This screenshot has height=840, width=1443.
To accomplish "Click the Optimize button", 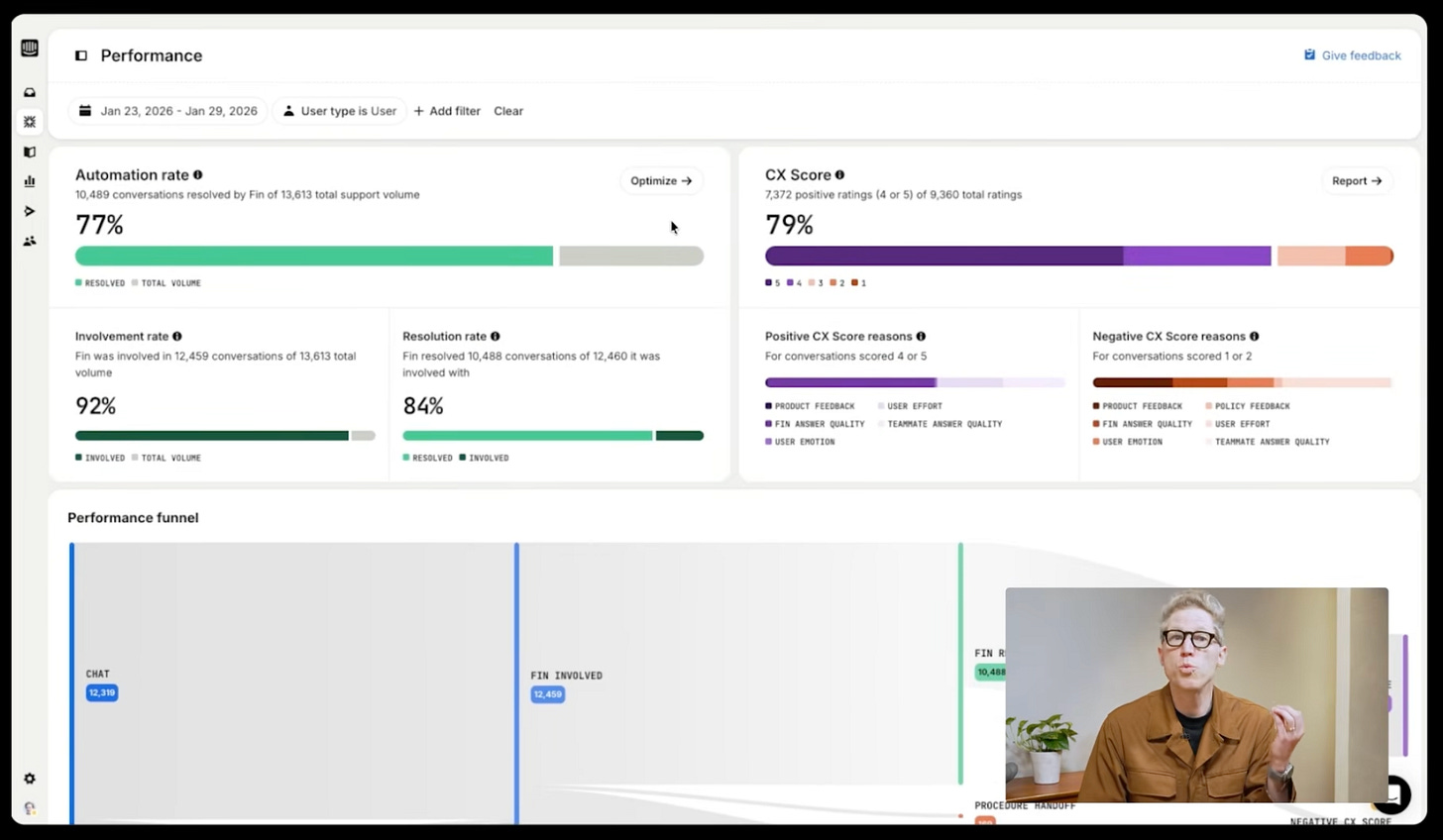I will coord(661,180).
